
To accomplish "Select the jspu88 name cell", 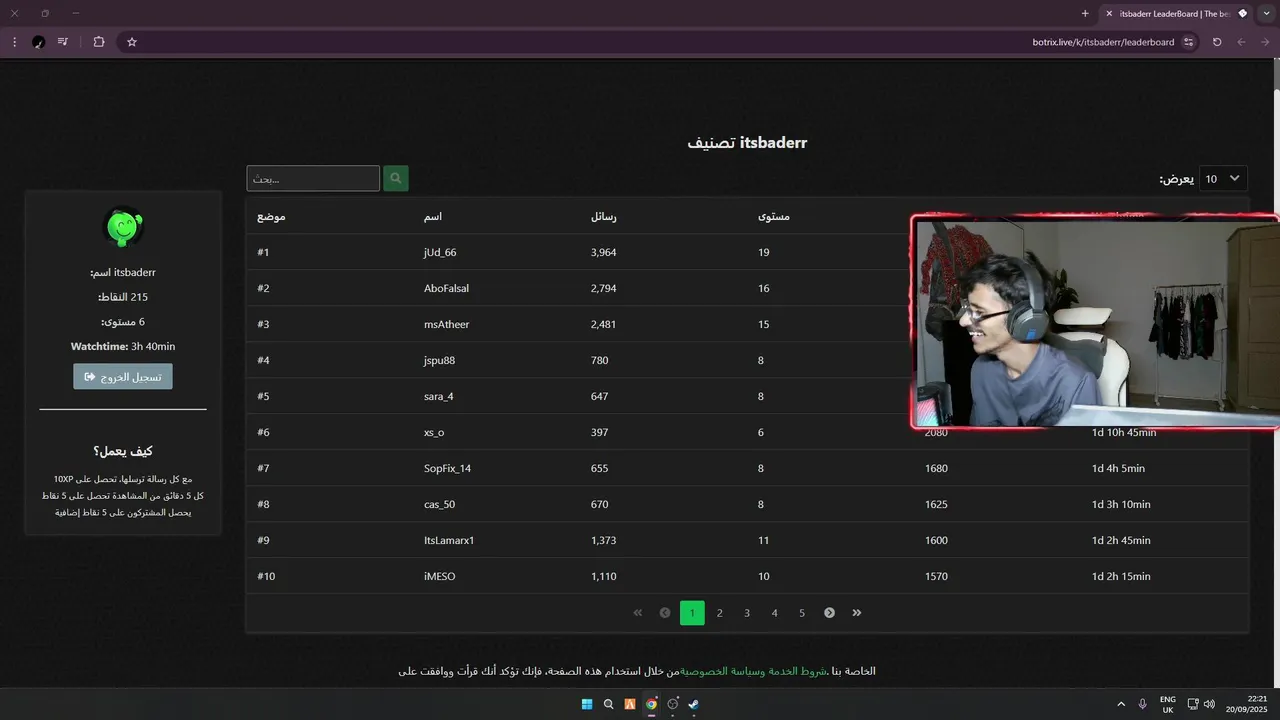I will (x=439, y=360).
